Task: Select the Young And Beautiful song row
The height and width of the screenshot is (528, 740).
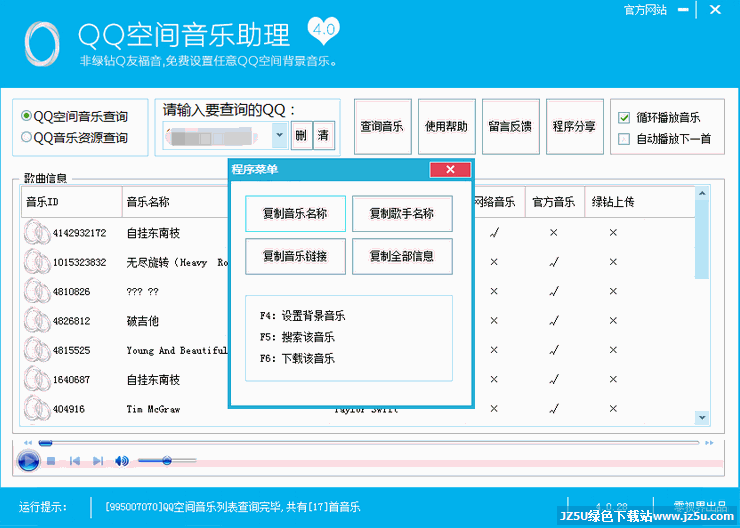Action: tap(177, 350)
